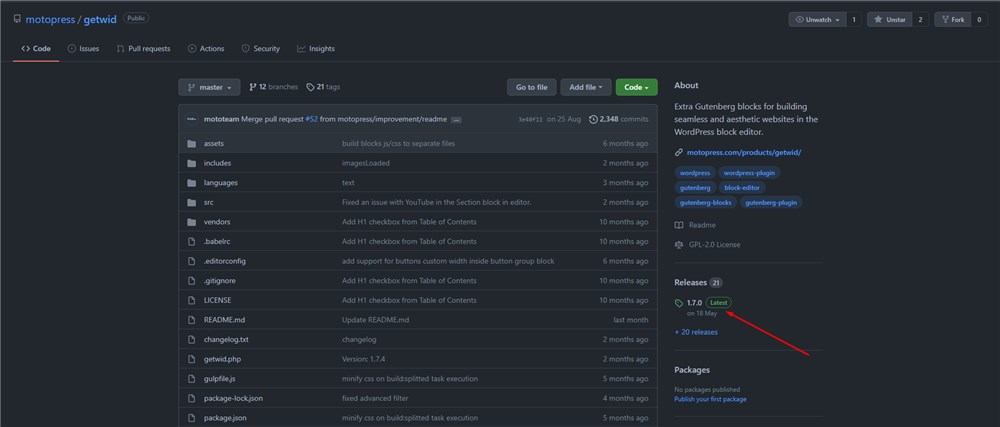
Task: Open the 21 tags link
Action: point(323,87)
